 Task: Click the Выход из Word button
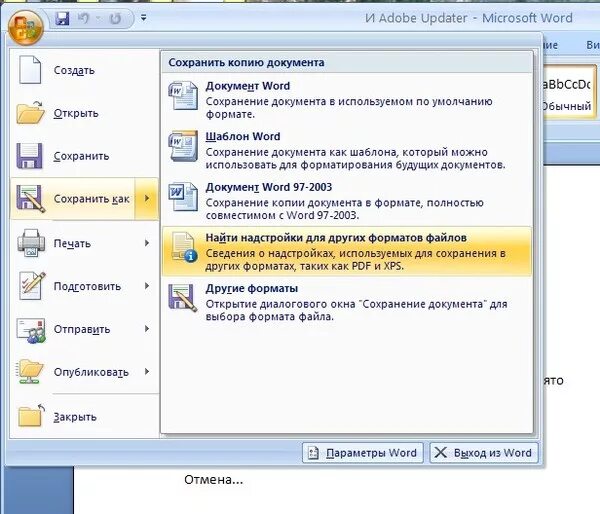[x=484, y=453]
